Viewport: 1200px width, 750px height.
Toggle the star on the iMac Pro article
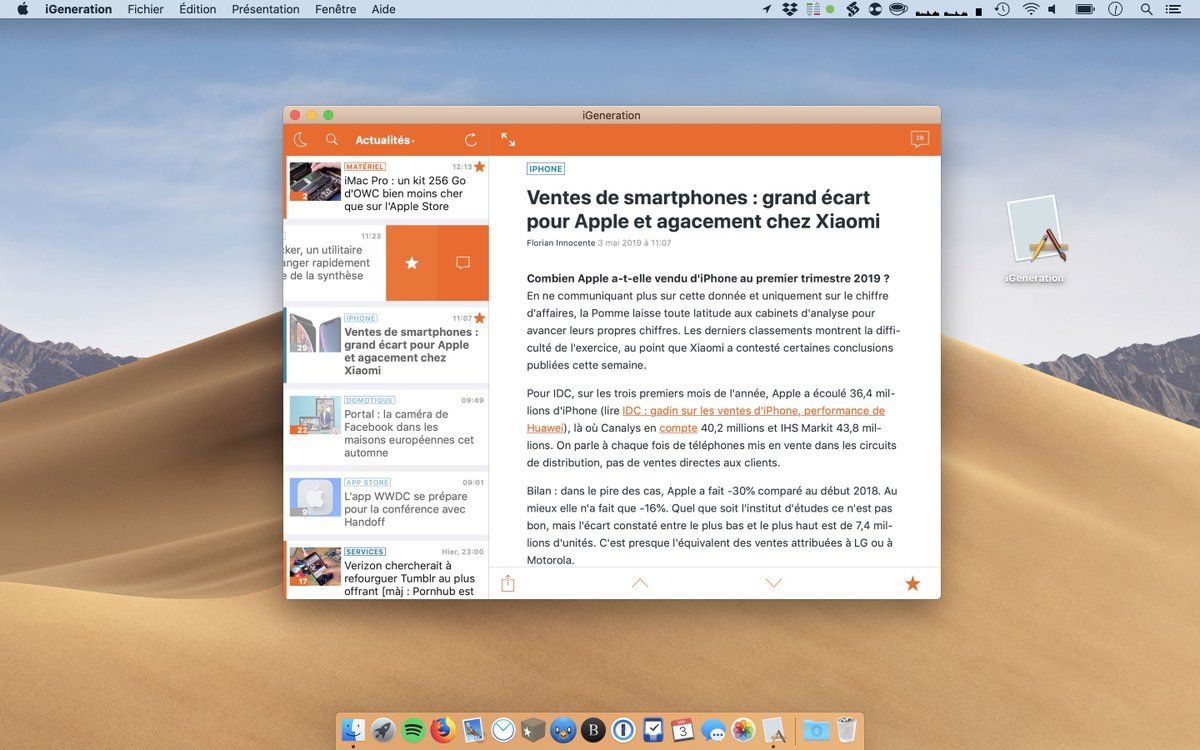pyautogui.click(x=480, y=167)
